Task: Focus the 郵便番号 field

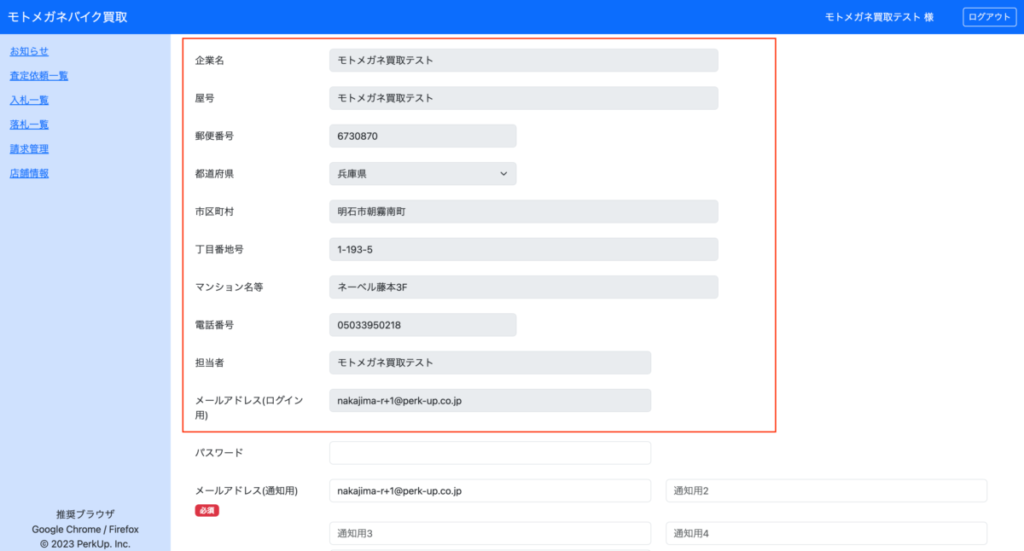Action: click(422, 136)
